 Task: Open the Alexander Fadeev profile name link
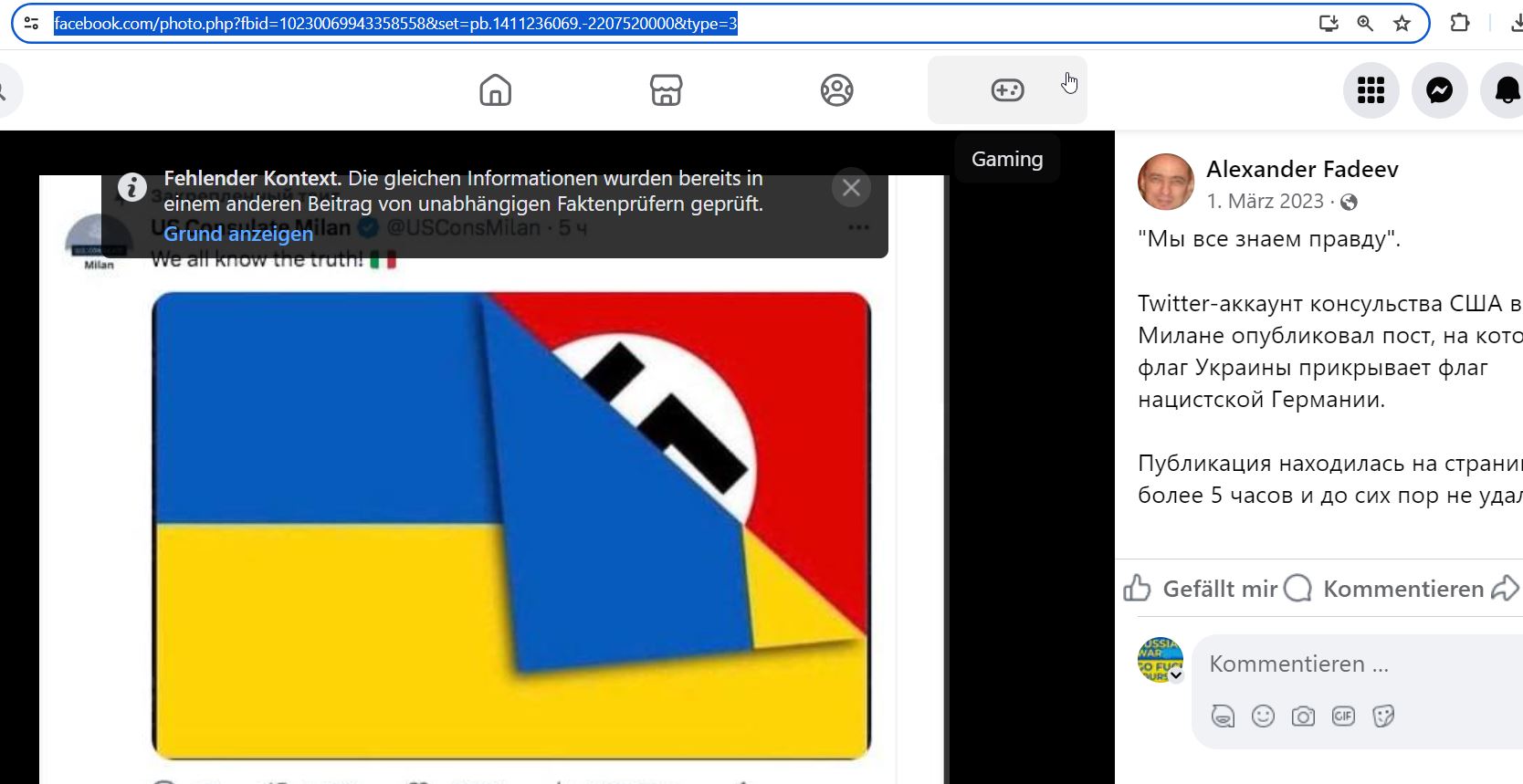pyautogui.click(x=1302, y=169)
